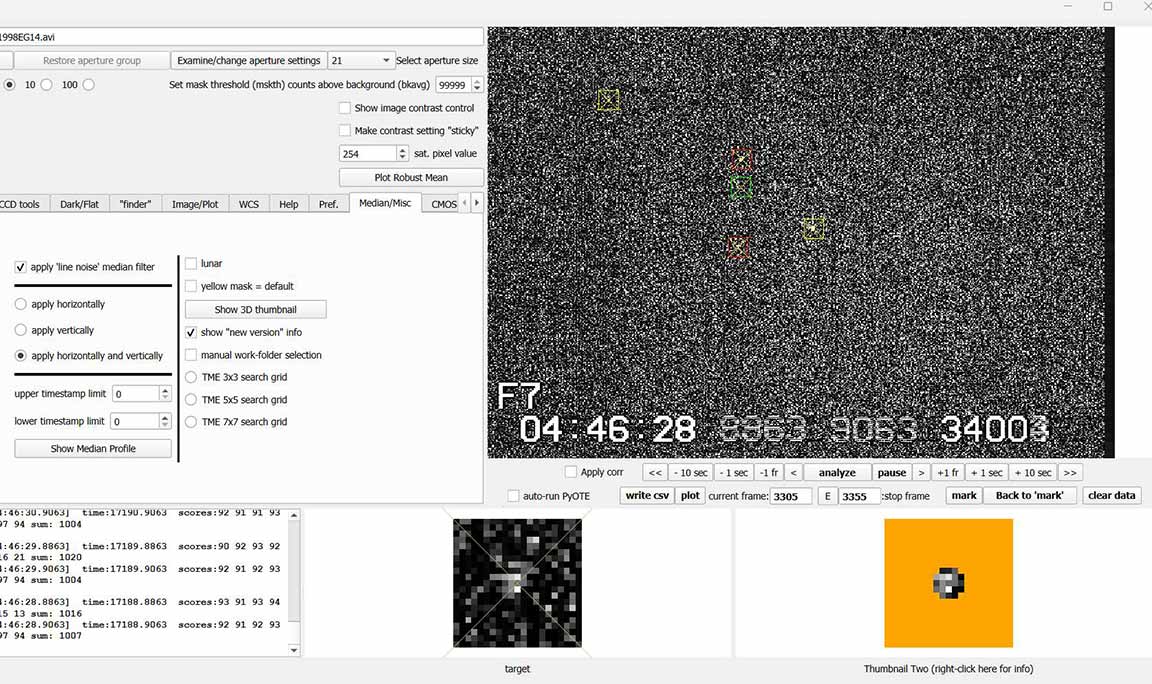Screen dimensions: 1152x684
Task: Uncheck apply 'line noise' median filter
Action: pyautogui.click(x=21, y=267)
